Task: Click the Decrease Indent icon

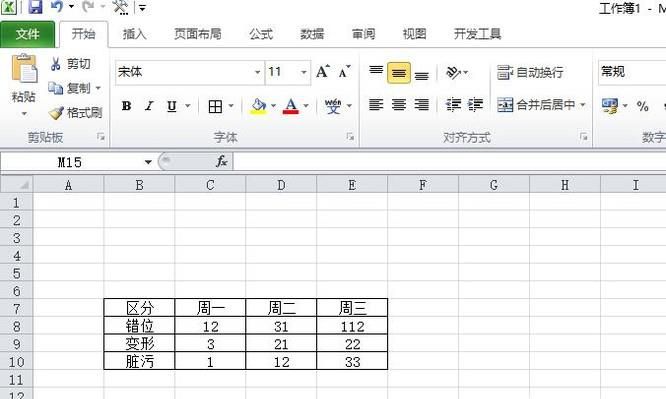Action: pos(453,105)
